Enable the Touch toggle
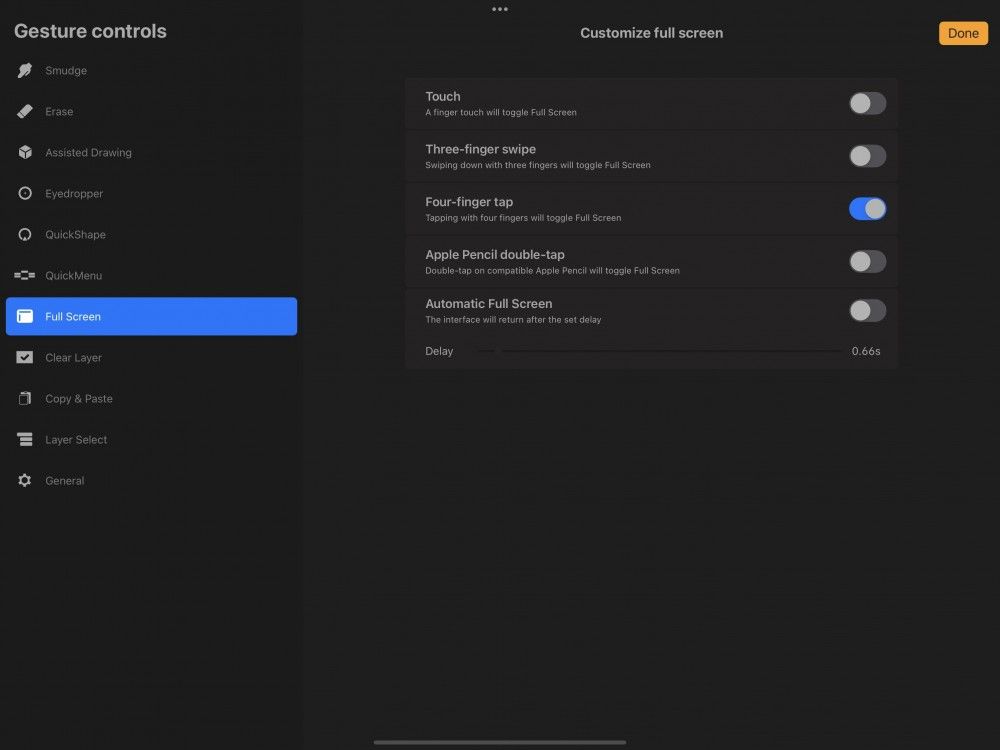Viewport: 1000px width, 750px height. point(867,103)
